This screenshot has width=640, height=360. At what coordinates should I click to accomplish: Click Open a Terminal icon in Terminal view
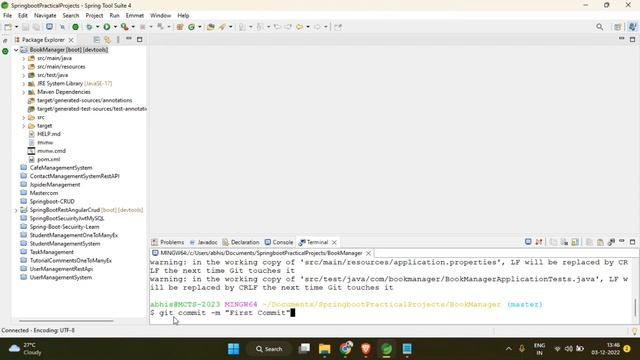point(528,242)
